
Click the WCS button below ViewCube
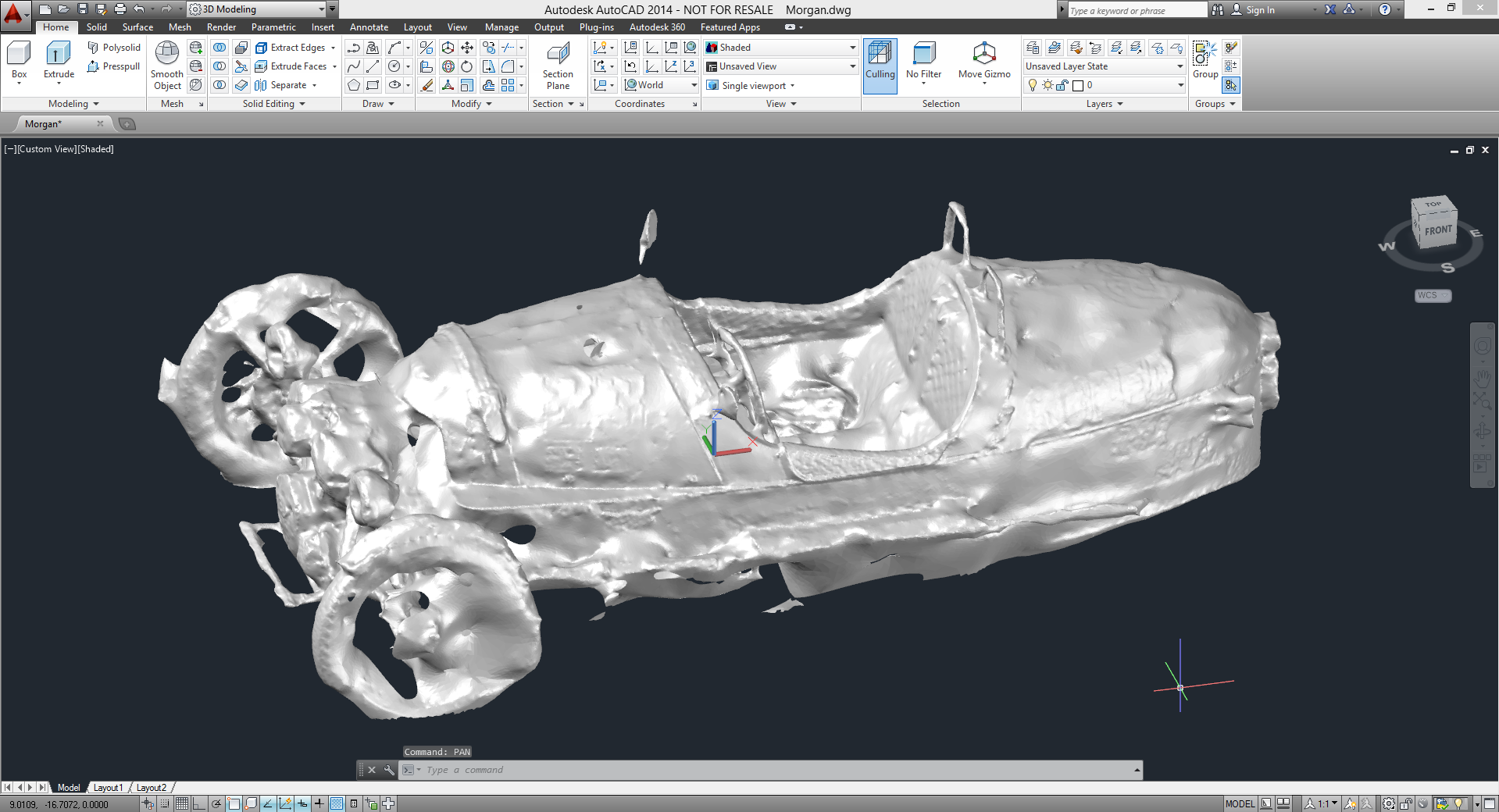click(1432, 295)
